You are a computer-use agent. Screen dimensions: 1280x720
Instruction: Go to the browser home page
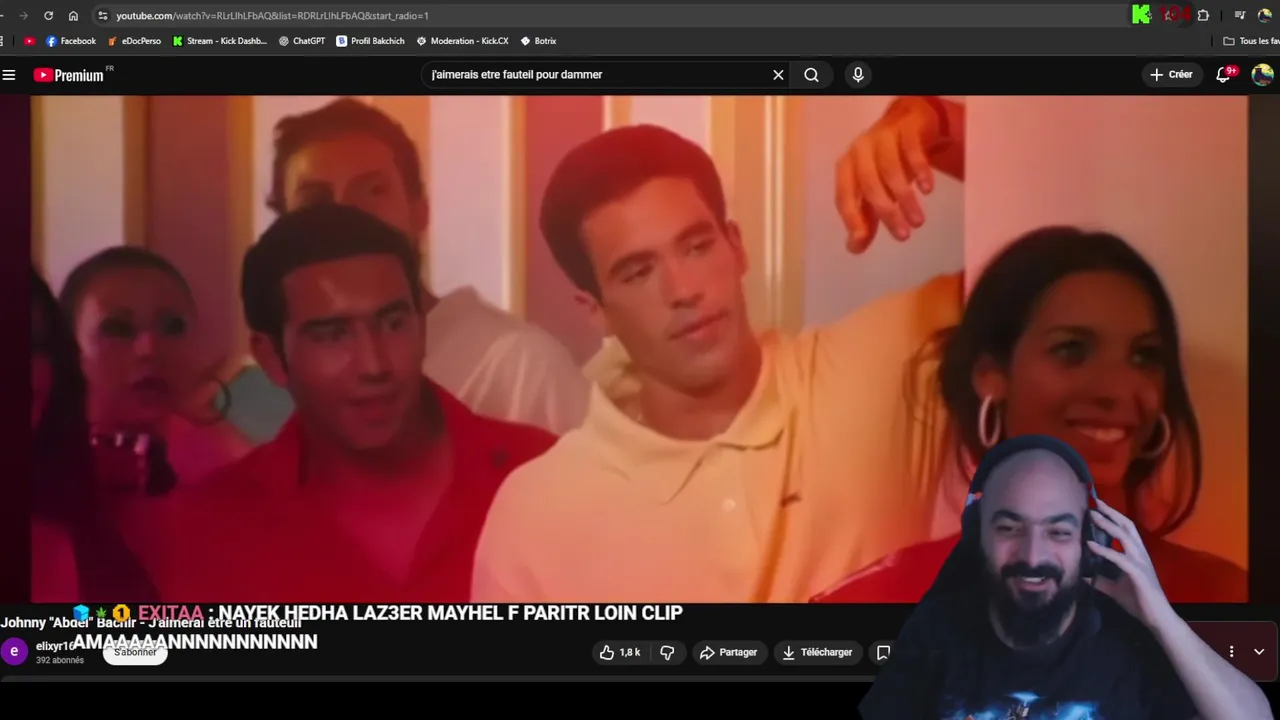(x=73, y=16)
